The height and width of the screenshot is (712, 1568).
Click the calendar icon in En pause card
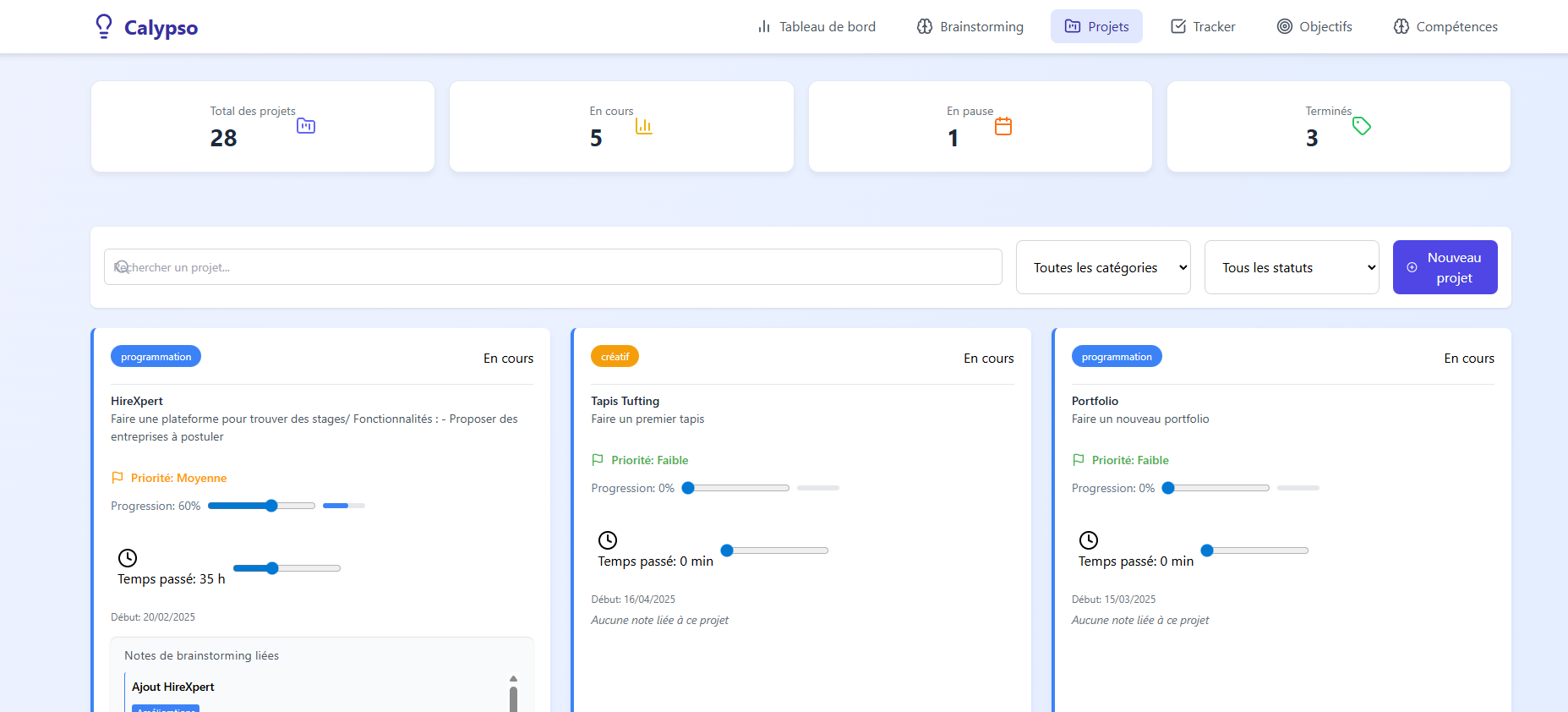click(x=1003, y=126)
